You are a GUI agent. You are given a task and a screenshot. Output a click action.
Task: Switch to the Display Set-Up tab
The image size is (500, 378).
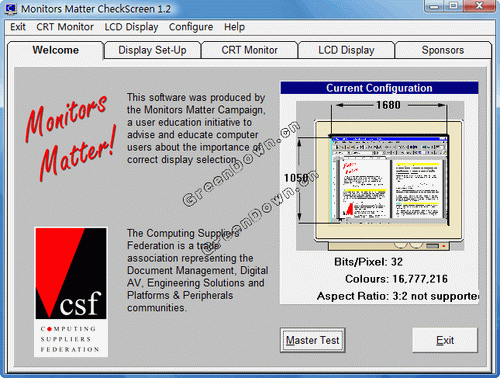point(153,50)
